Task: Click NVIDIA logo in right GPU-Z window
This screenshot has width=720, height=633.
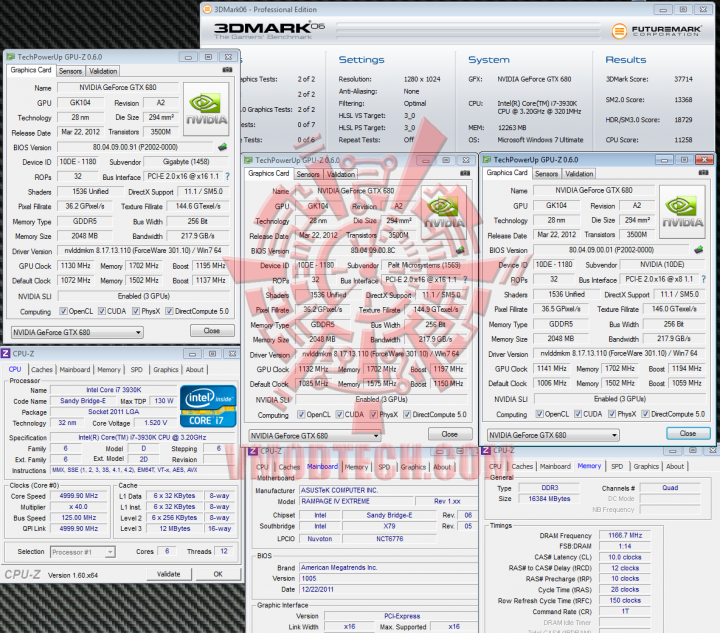Action: point(682,212)
